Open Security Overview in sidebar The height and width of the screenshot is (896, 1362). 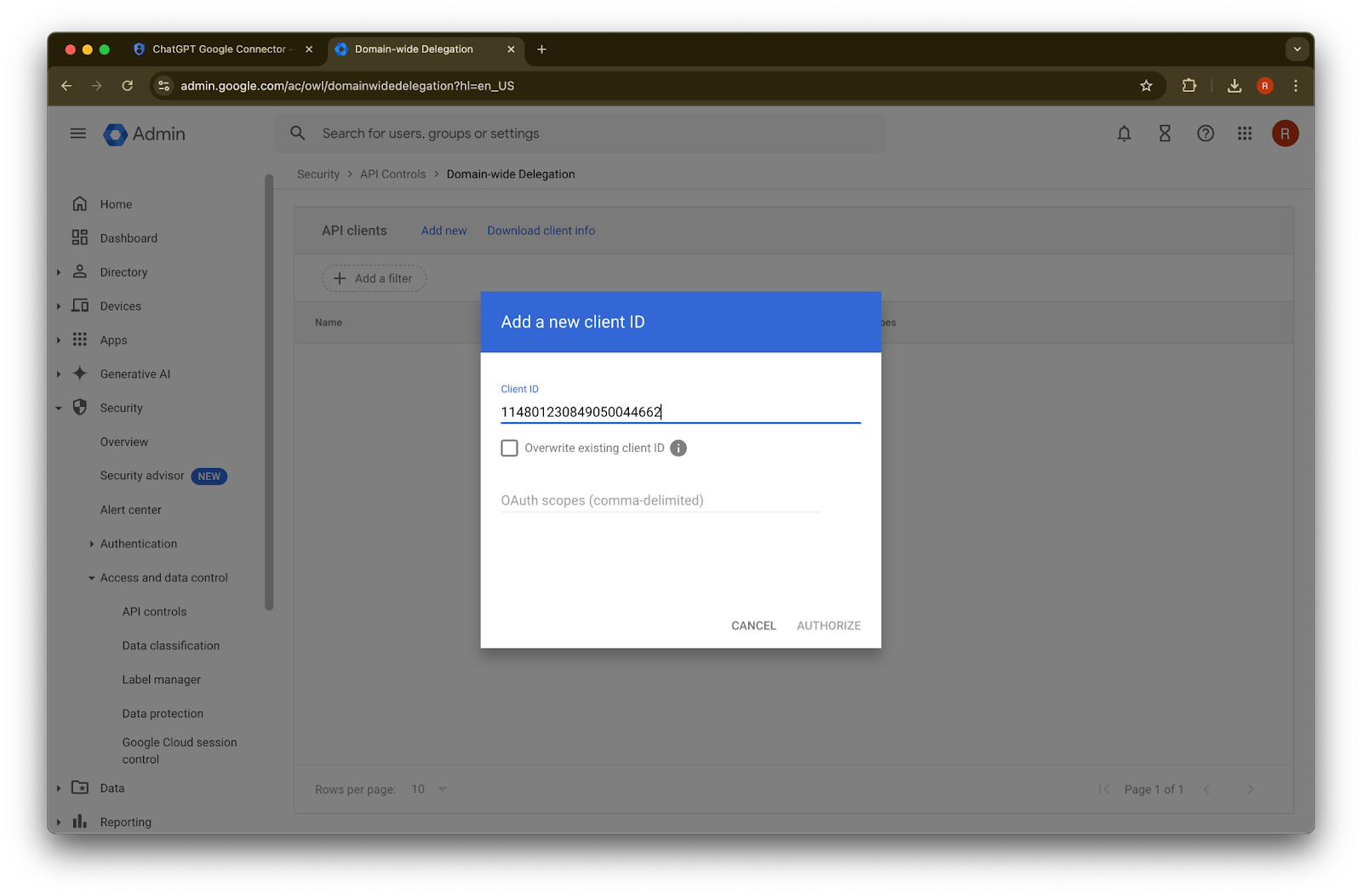pyautogui.click(x=124, y=442)
